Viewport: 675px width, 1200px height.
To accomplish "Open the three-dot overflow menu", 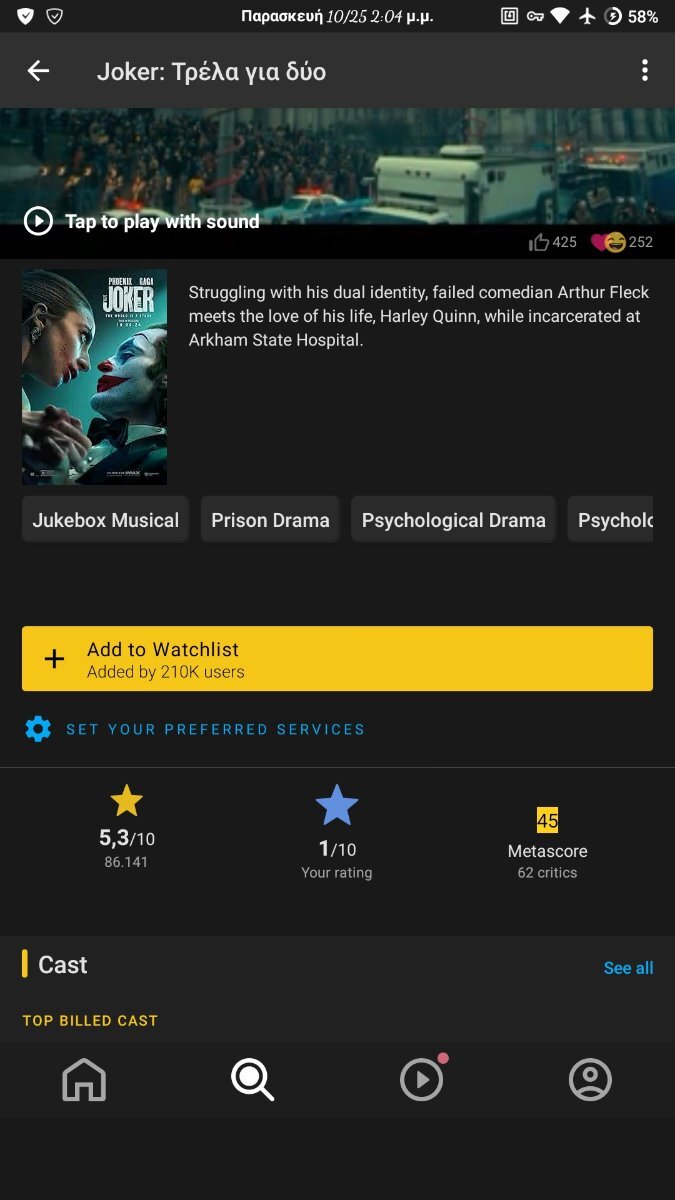I will point(644,71).
